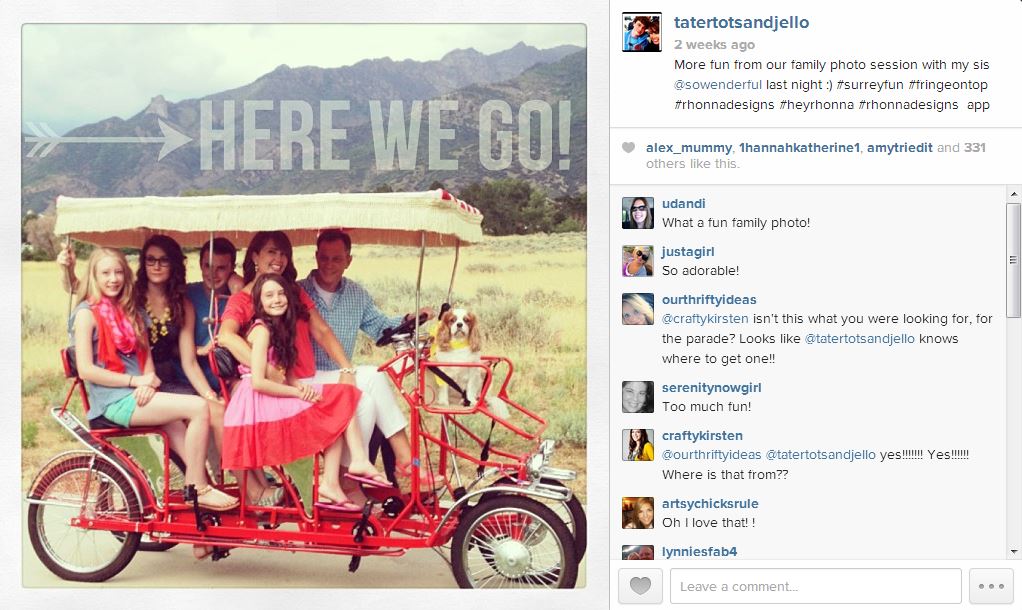
Task: Open the tatertotsandjello username link
Action: 741,22
